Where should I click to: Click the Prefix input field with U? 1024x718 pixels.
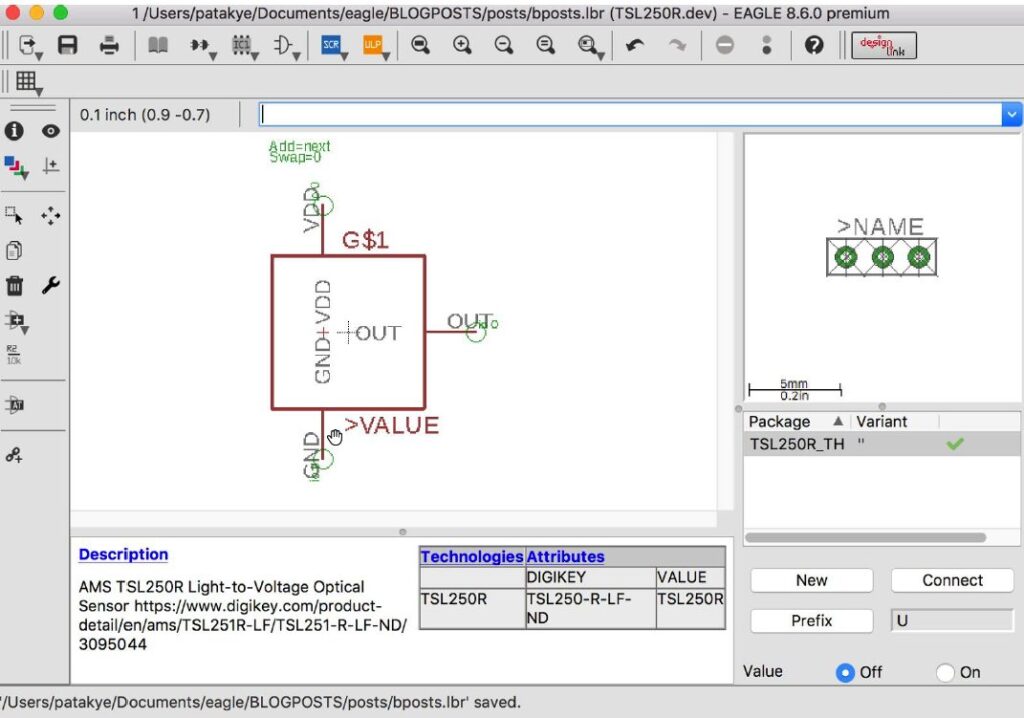(x=952, y=620)
